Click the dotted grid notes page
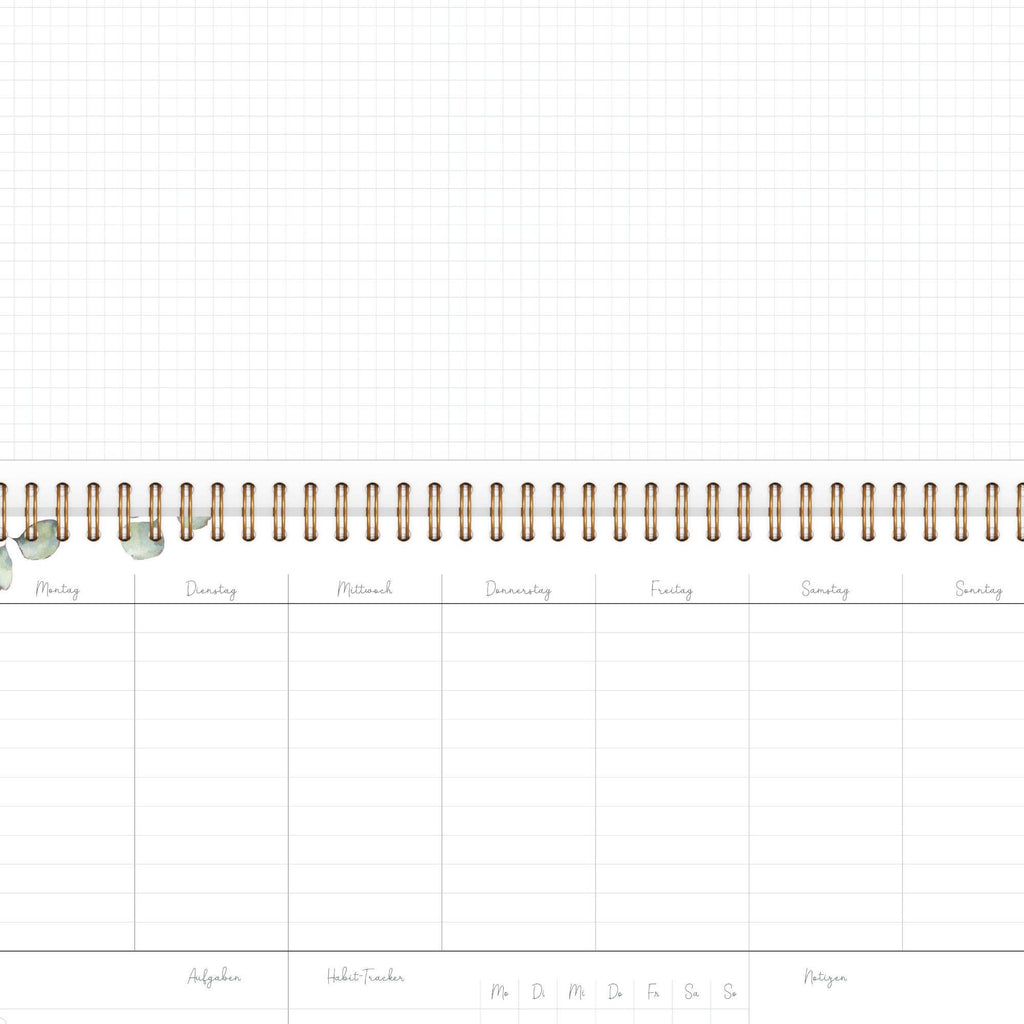This screenshot has height=1024, width=1024. click(x=512, y=230)
